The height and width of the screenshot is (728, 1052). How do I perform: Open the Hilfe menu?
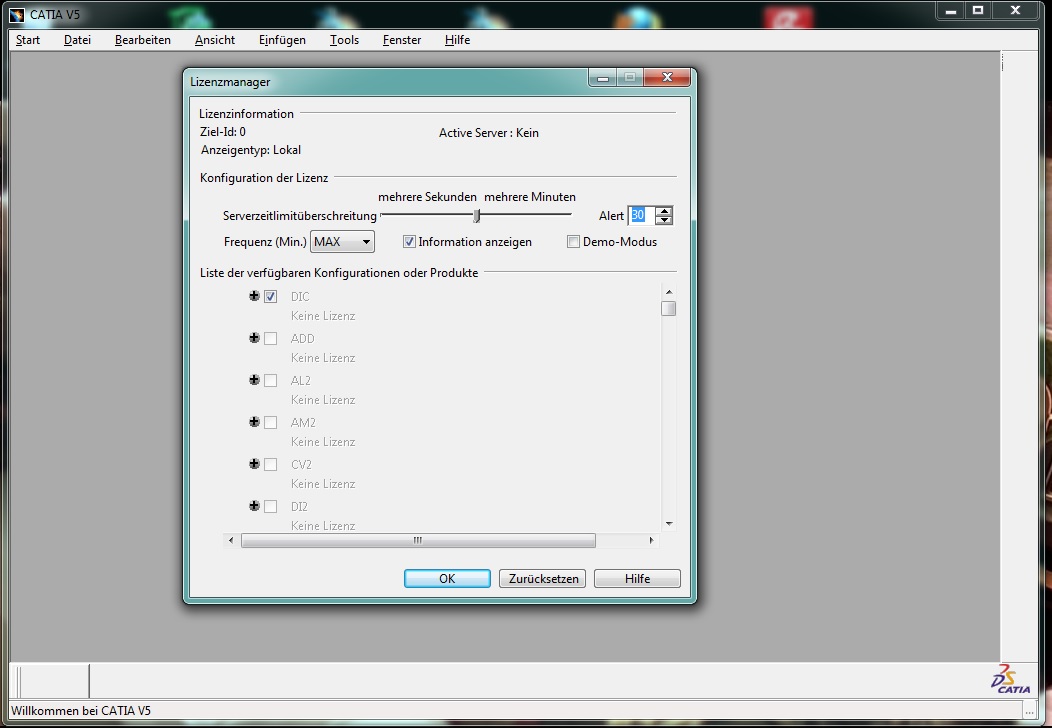click(x=458, y=40)
